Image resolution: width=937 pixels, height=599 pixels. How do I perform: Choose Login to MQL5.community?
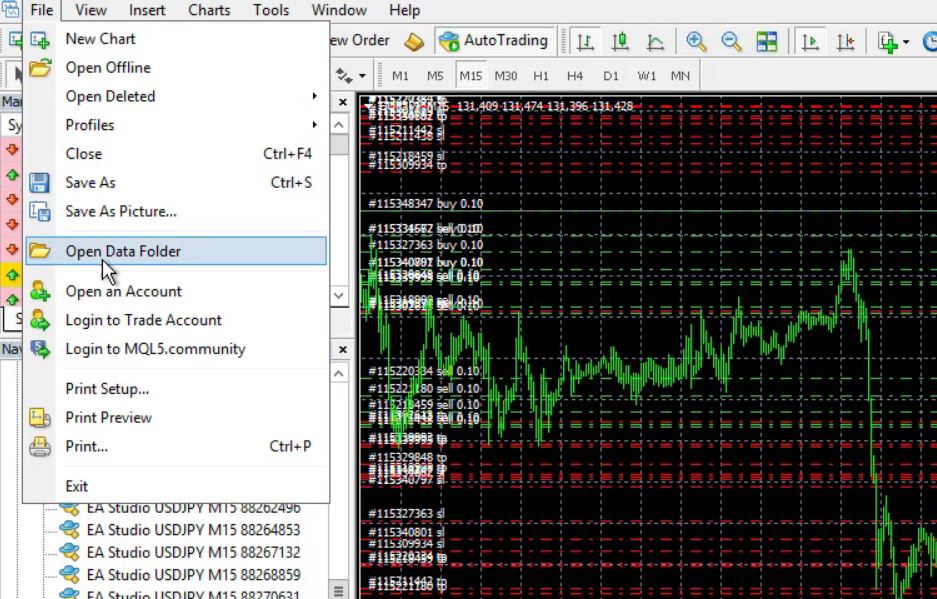176,349
